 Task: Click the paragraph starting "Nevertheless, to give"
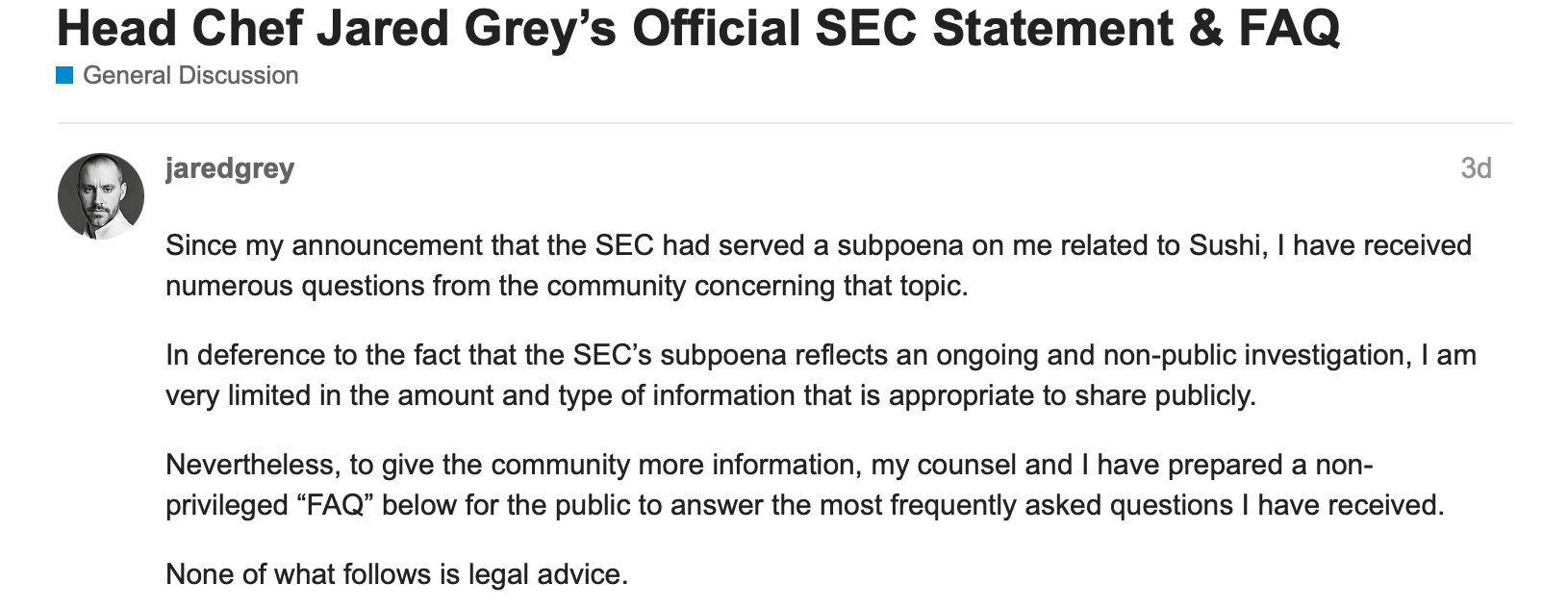pos(804,485)
